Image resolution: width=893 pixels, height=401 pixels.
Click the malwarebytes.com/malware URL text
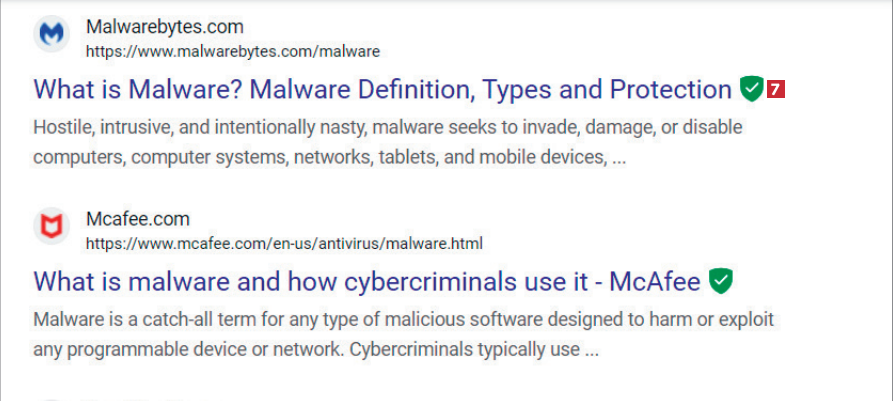232,51
